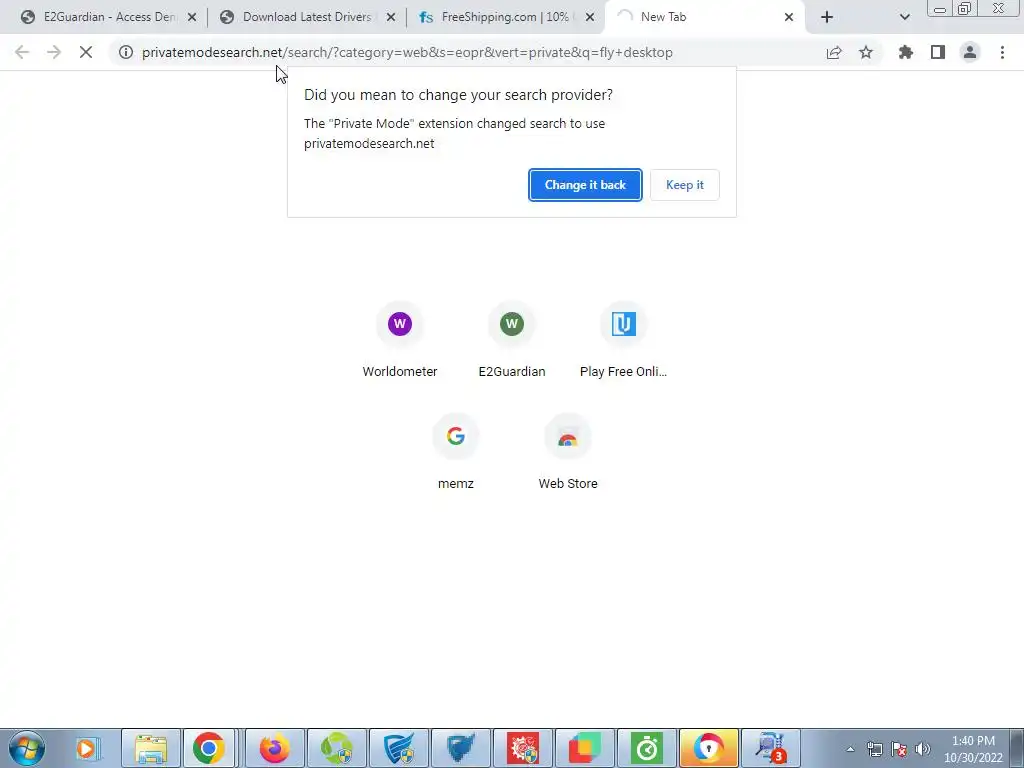Open the profile avatar menu
This screenshot has width=1024, height=768.
(x=970, y=52)
